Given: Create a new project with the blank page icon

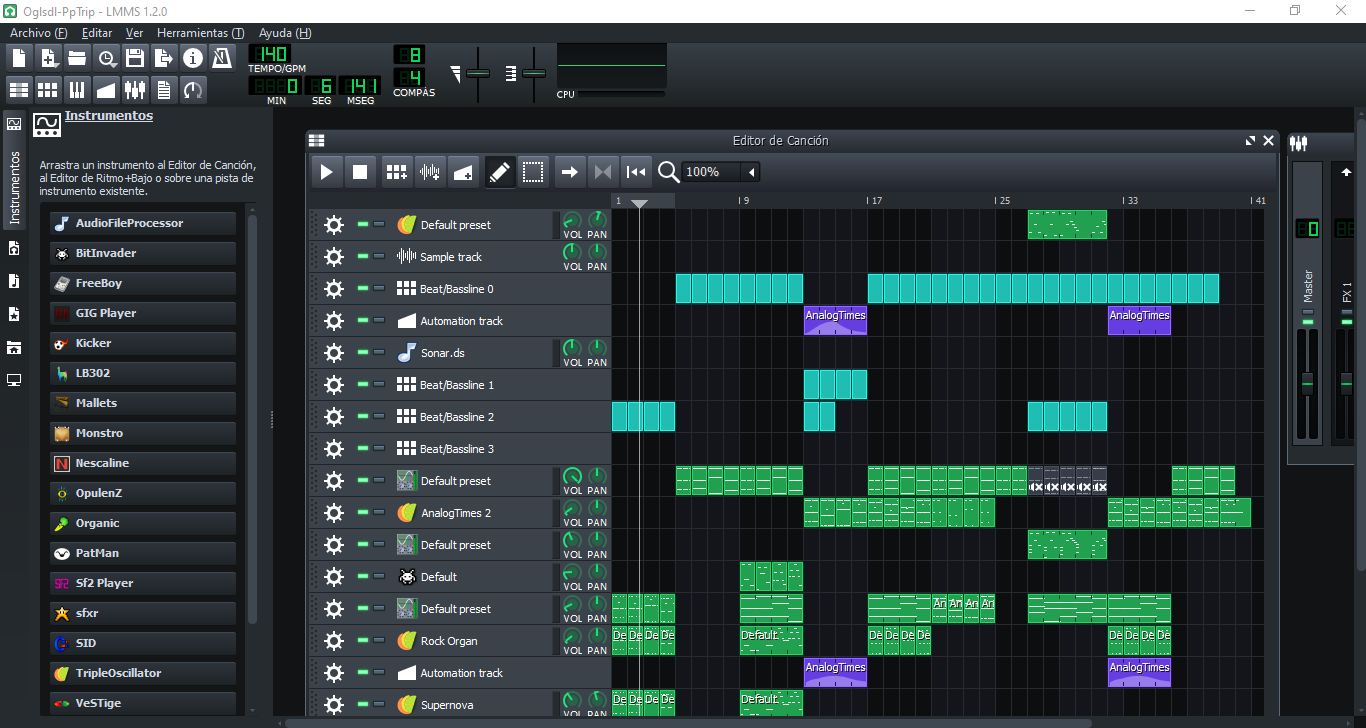Looking at the screenshot, I should (19, 57).
